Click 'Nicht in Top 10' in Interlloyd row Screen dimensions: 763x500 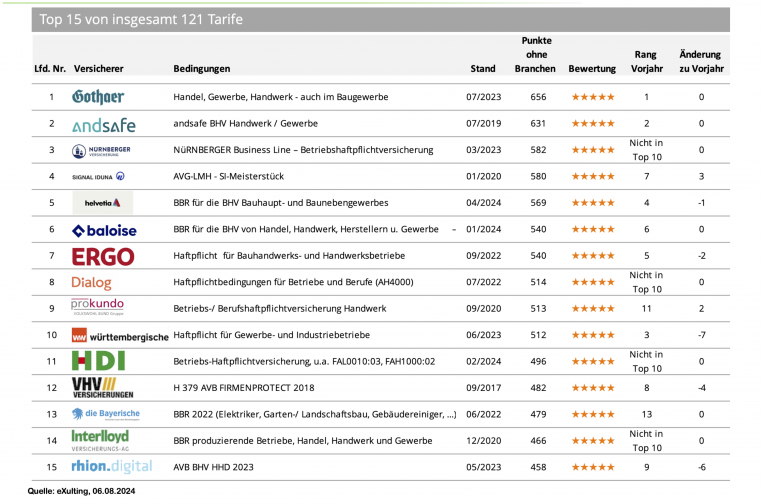pyautogui.click(x=646, y=441)
